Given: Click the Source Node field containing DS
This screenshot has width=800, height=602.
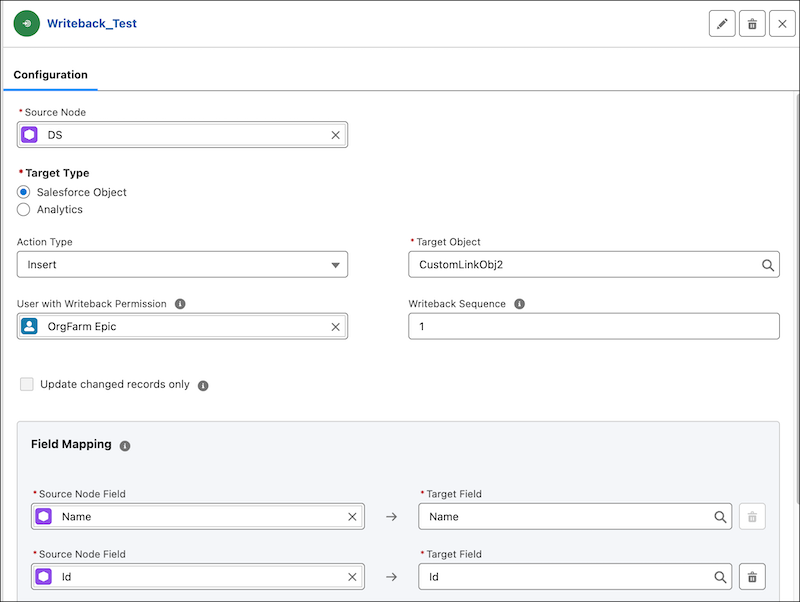Looking at the screenshot, I should [182, 135].
